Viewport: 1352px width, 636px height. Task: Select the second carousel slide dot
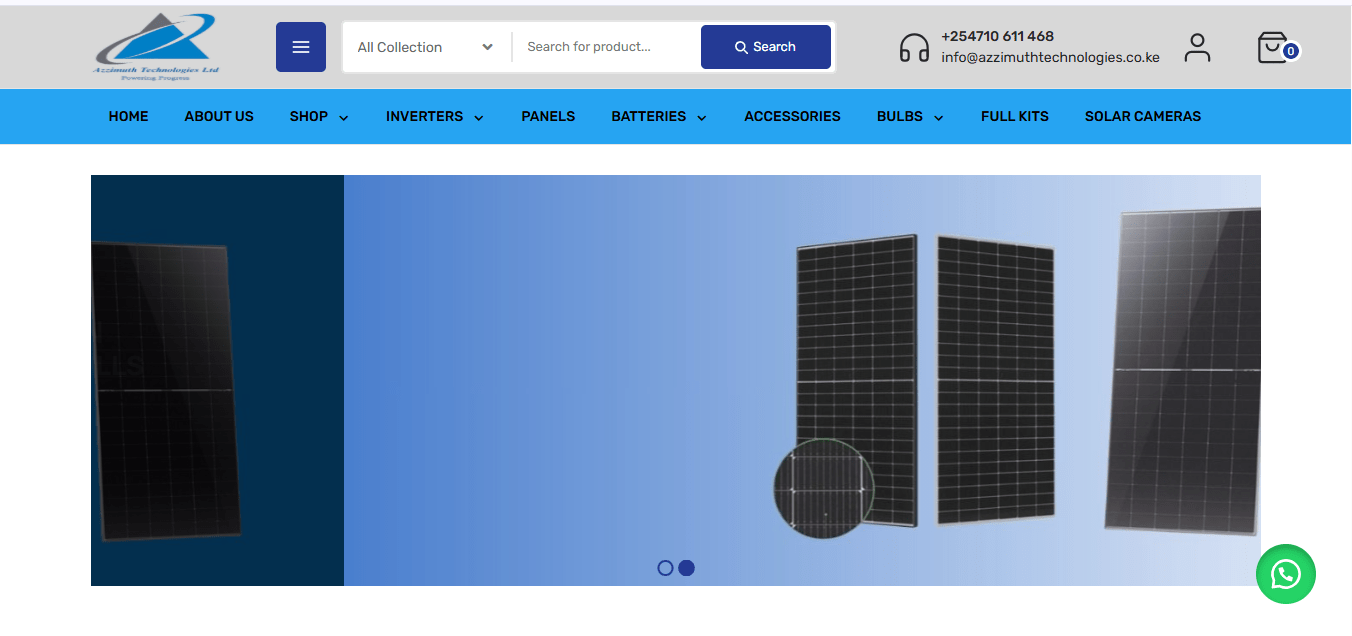pyautogui.click(x=686, y=568)
